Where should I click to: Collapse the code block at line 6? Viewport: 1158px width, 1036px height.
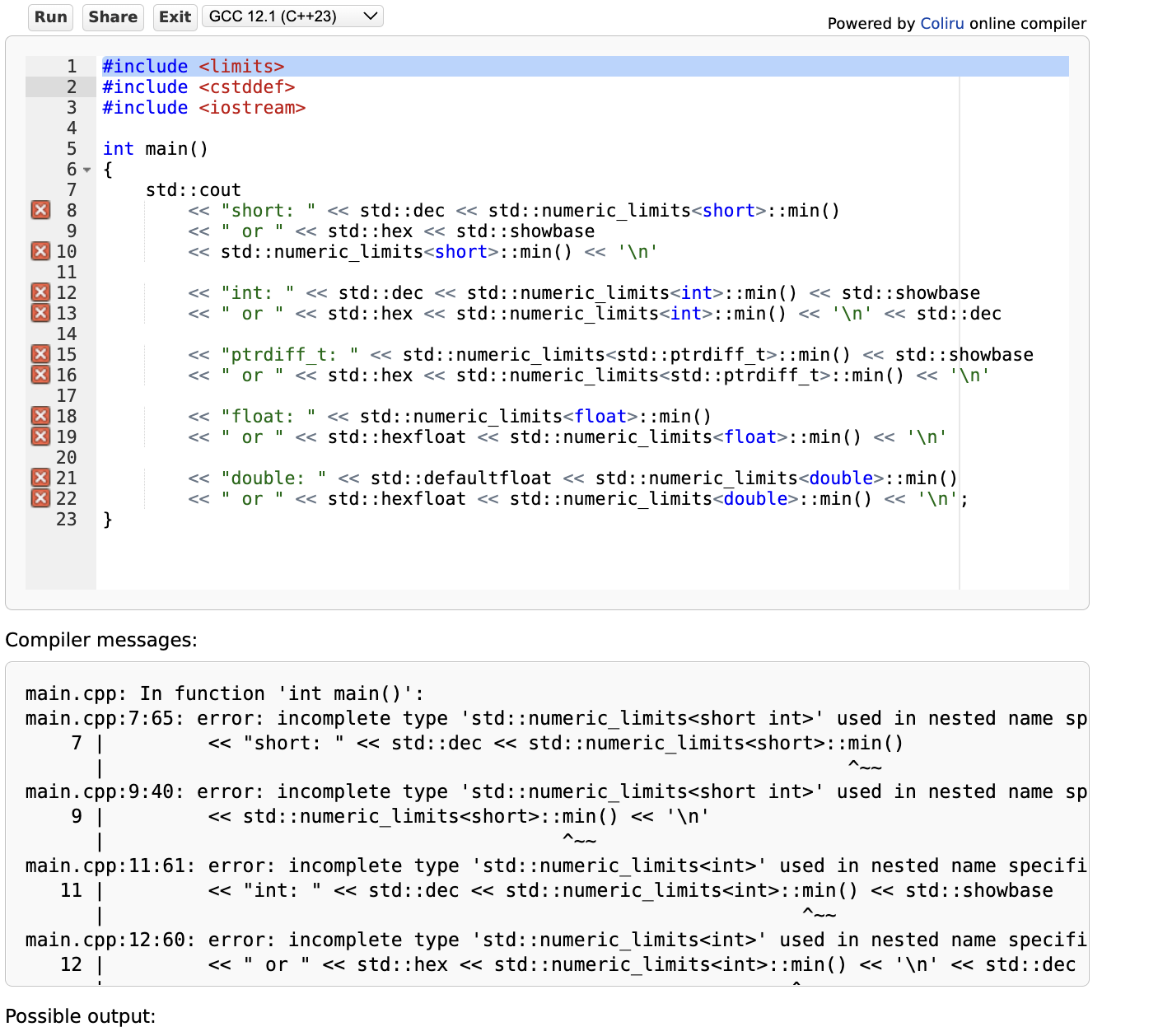pos(86,170)
